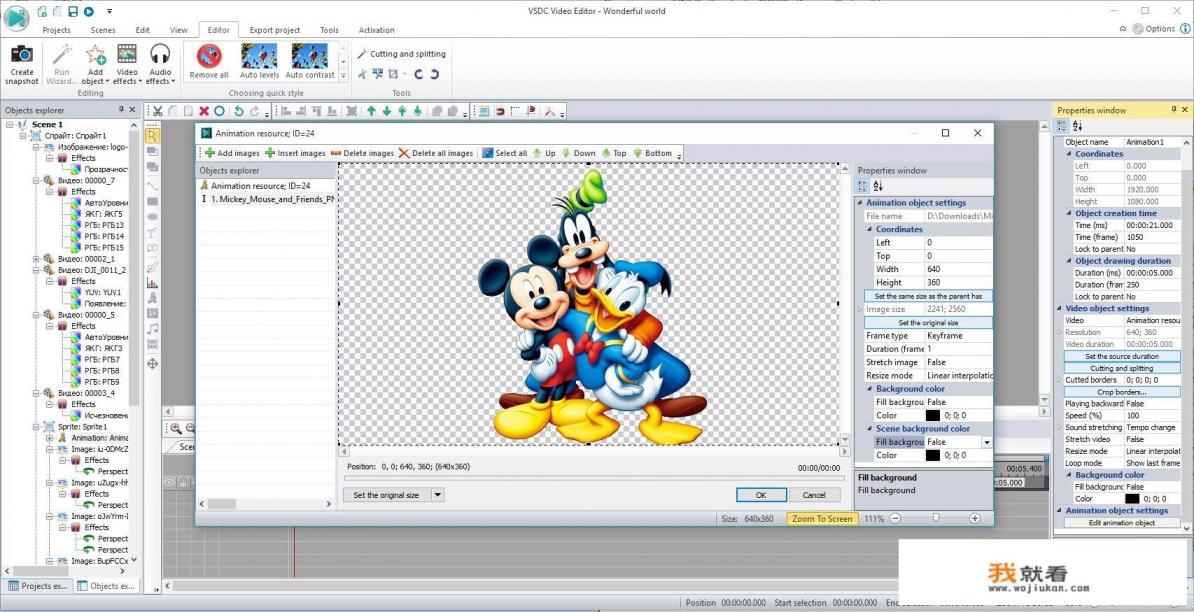
Task: Click the Zoom To Screen button
Action: coord(822,518)
